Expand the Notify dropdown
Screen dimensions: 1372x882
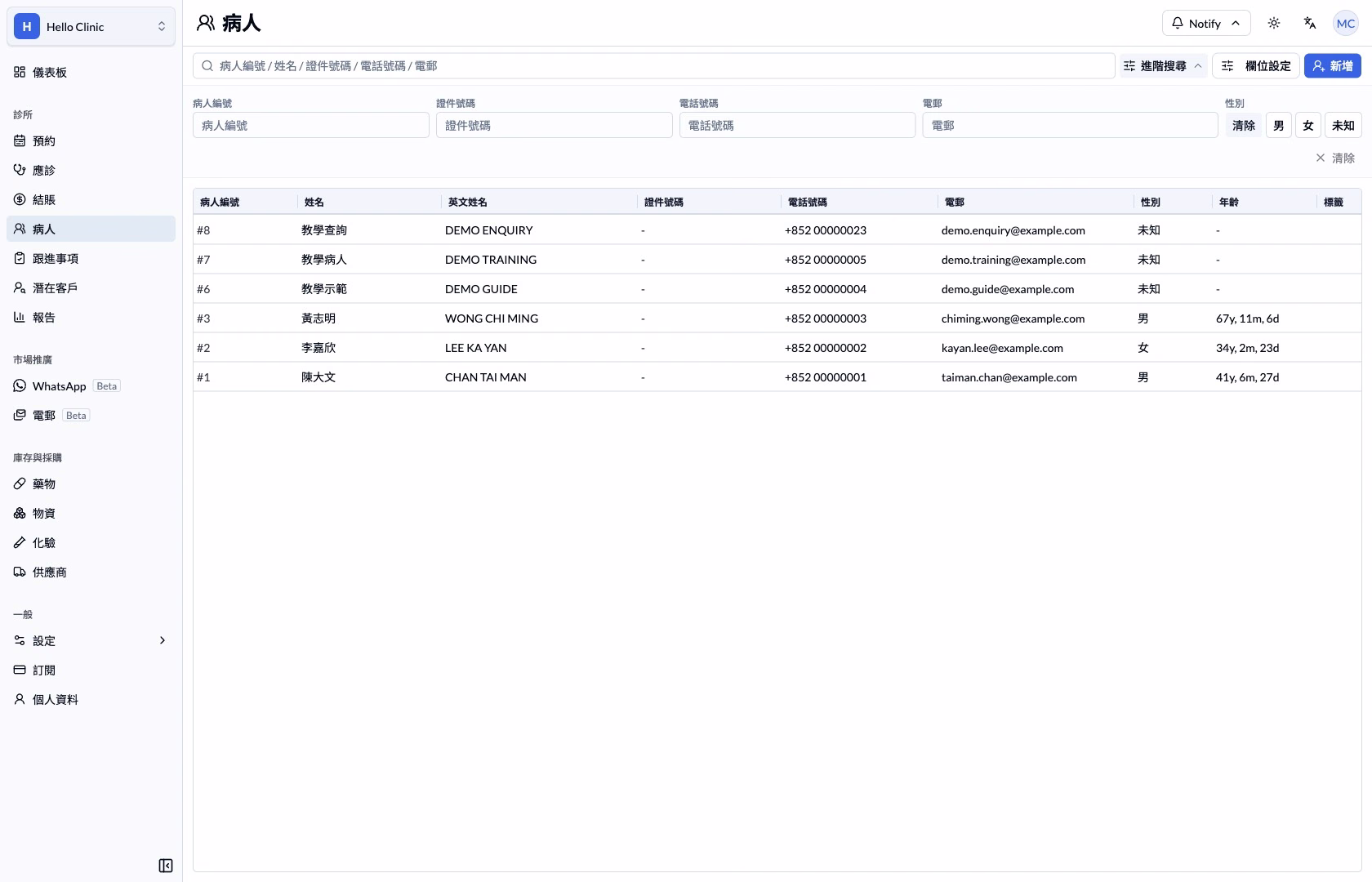coord(1205,23)
